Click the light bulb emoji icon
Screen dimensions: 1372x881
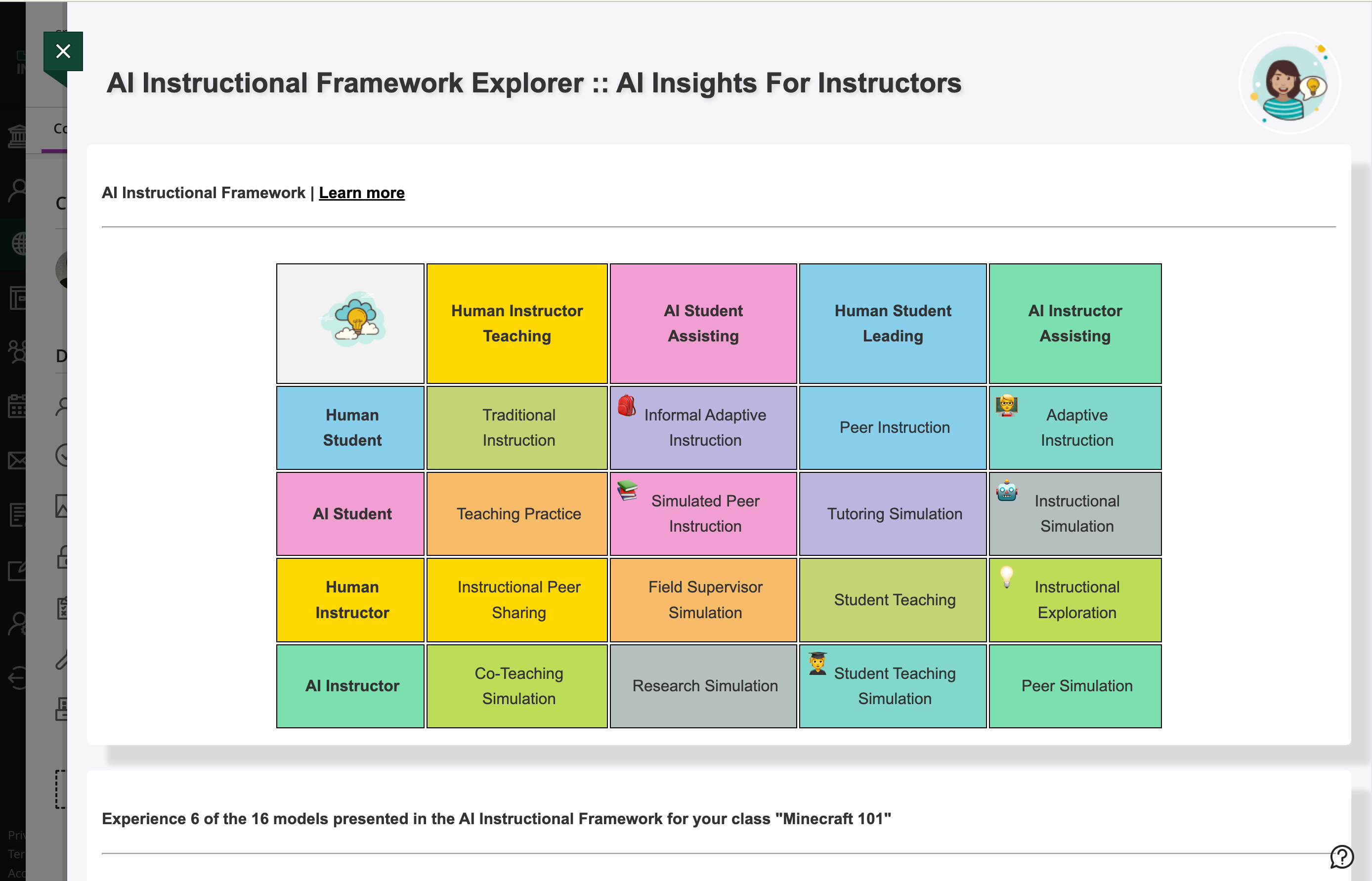[1006, 576]
